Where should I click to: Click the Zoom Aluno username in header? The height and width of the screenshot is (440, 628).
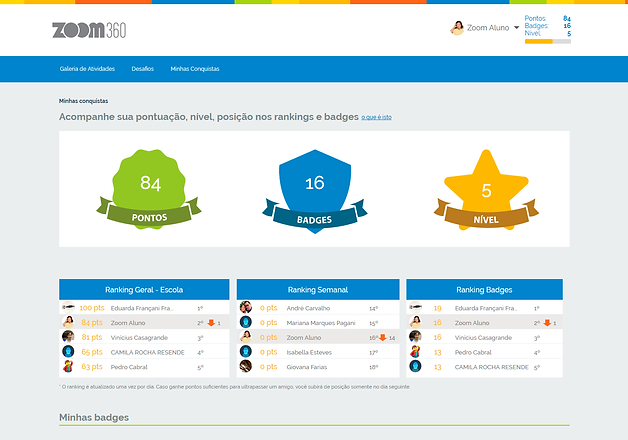point(488,28)
